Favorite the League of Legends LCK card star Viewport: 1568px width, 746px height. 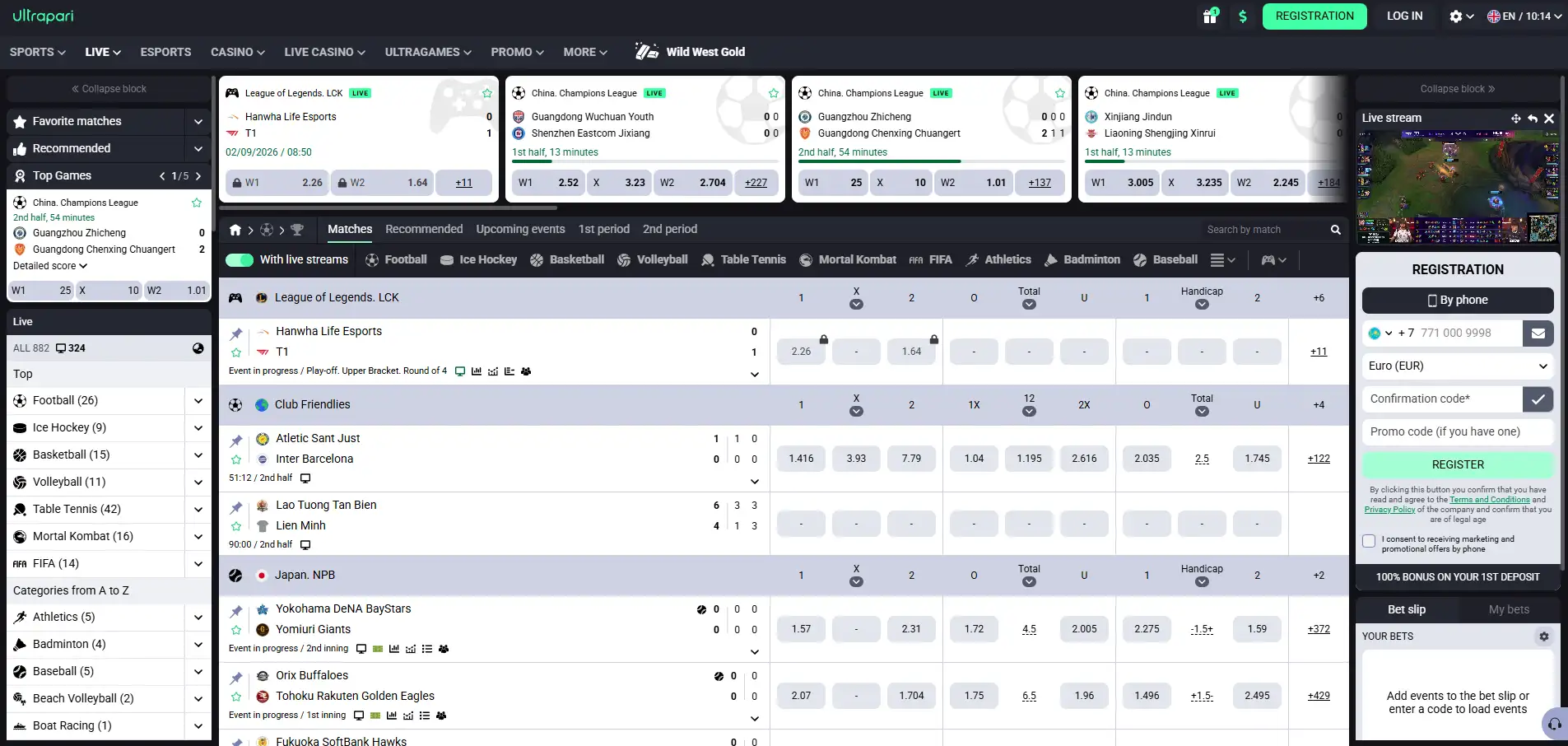(487, 93)
